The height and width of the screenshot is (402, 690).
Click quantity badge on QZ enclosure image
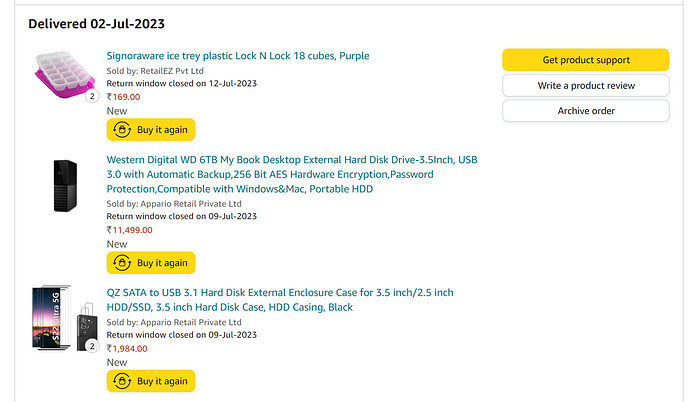[92, 346]
